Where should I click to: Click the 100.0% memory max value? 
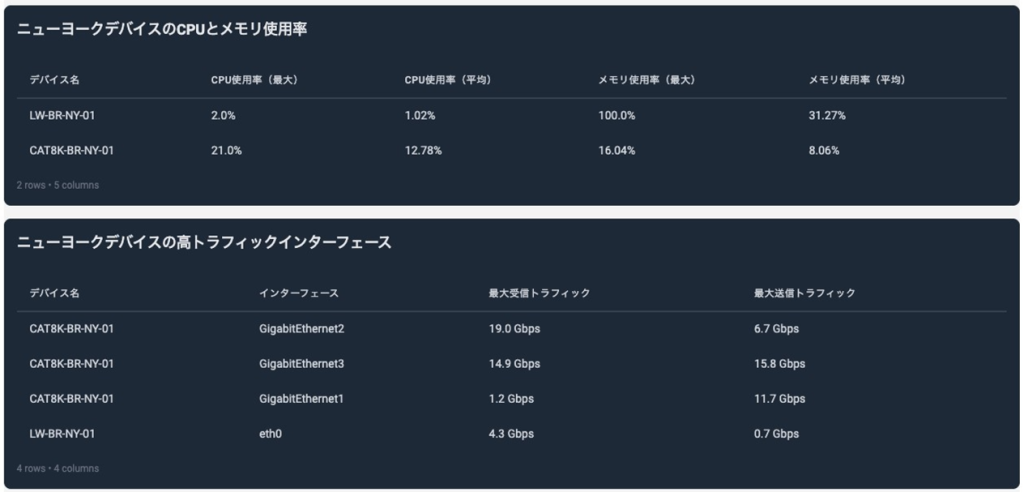pos(616,115)
